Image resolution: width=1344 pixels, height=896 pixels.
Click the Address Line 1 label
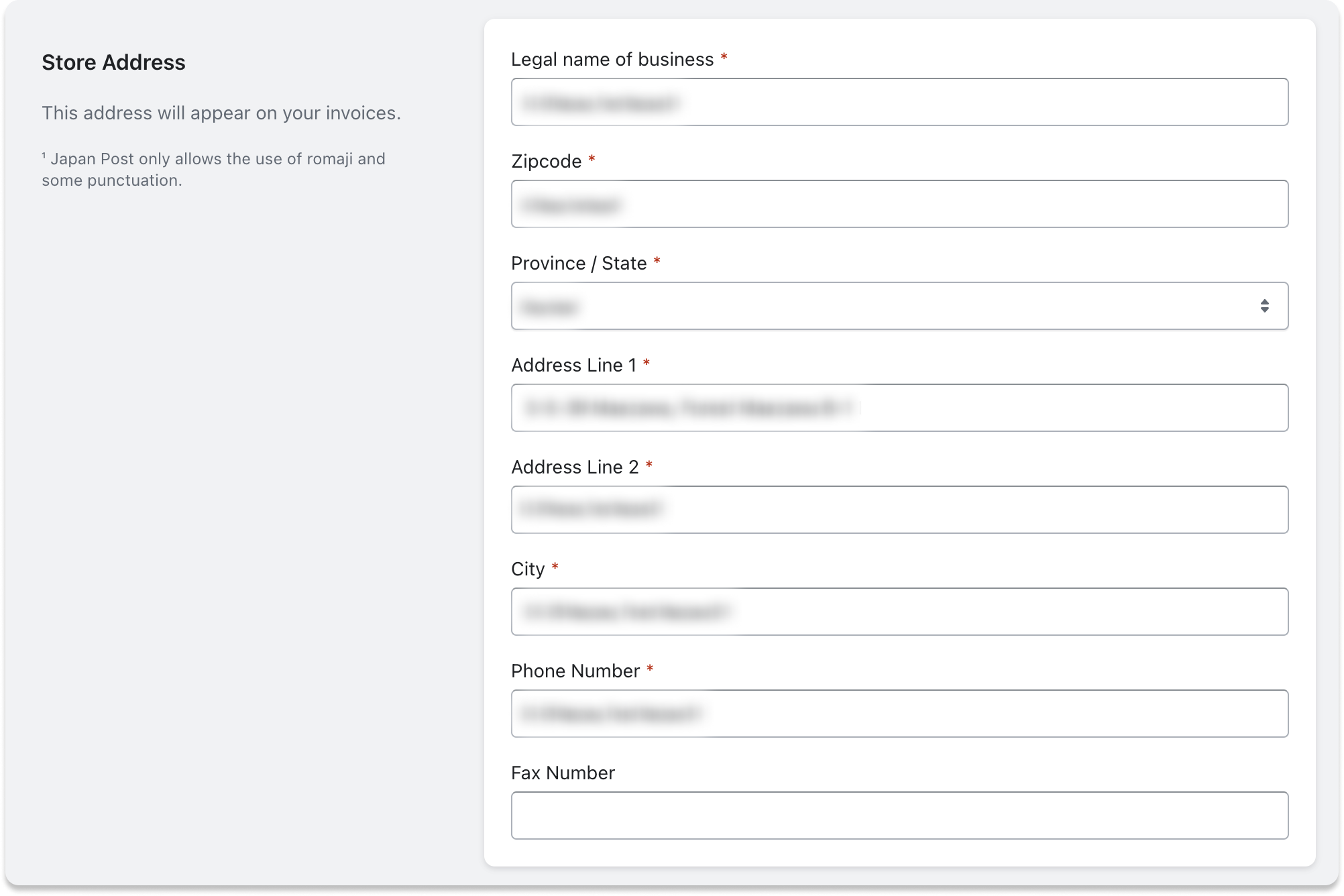tap(575, 365)
